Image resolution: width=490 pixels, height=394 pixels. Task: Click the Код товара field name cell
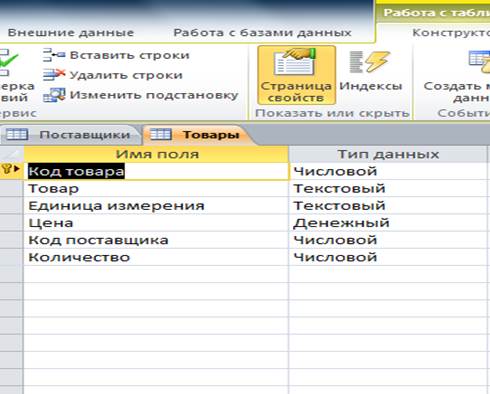tap(156, 171)
